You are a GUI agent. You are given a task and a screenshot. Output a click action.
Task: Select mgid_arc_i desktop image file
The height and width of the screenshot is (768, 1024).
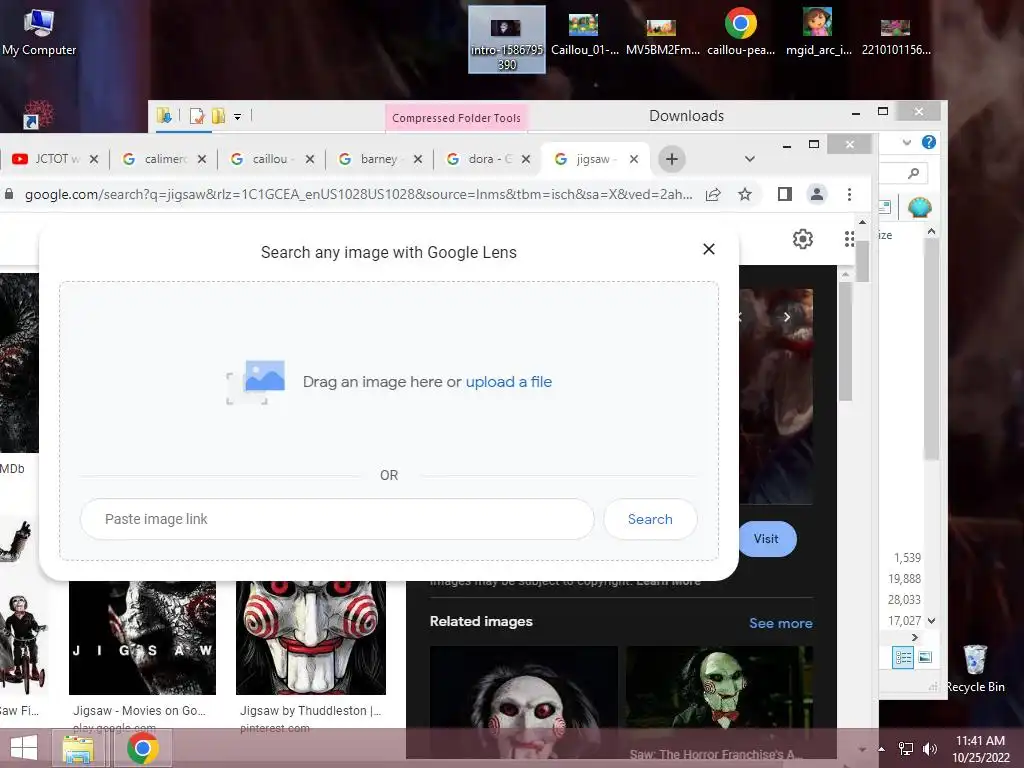point(818,33)
